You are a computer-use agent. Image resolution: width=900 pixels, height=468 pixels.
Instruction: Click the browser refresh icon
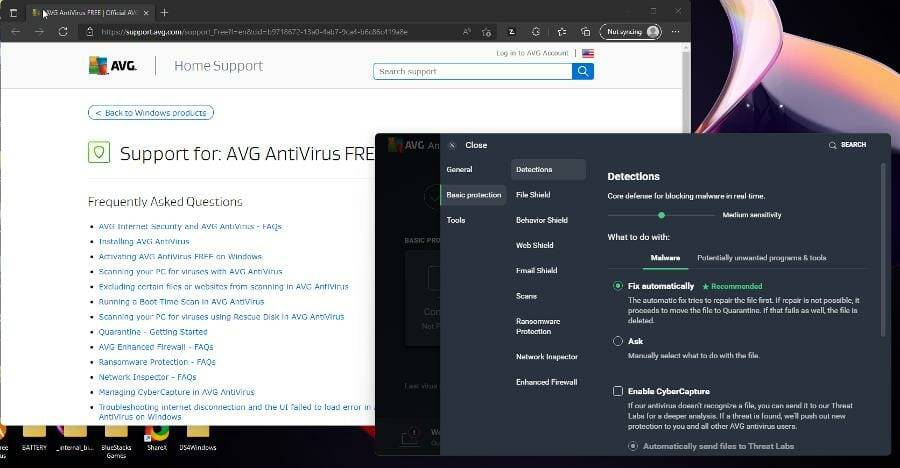(63, 32)
